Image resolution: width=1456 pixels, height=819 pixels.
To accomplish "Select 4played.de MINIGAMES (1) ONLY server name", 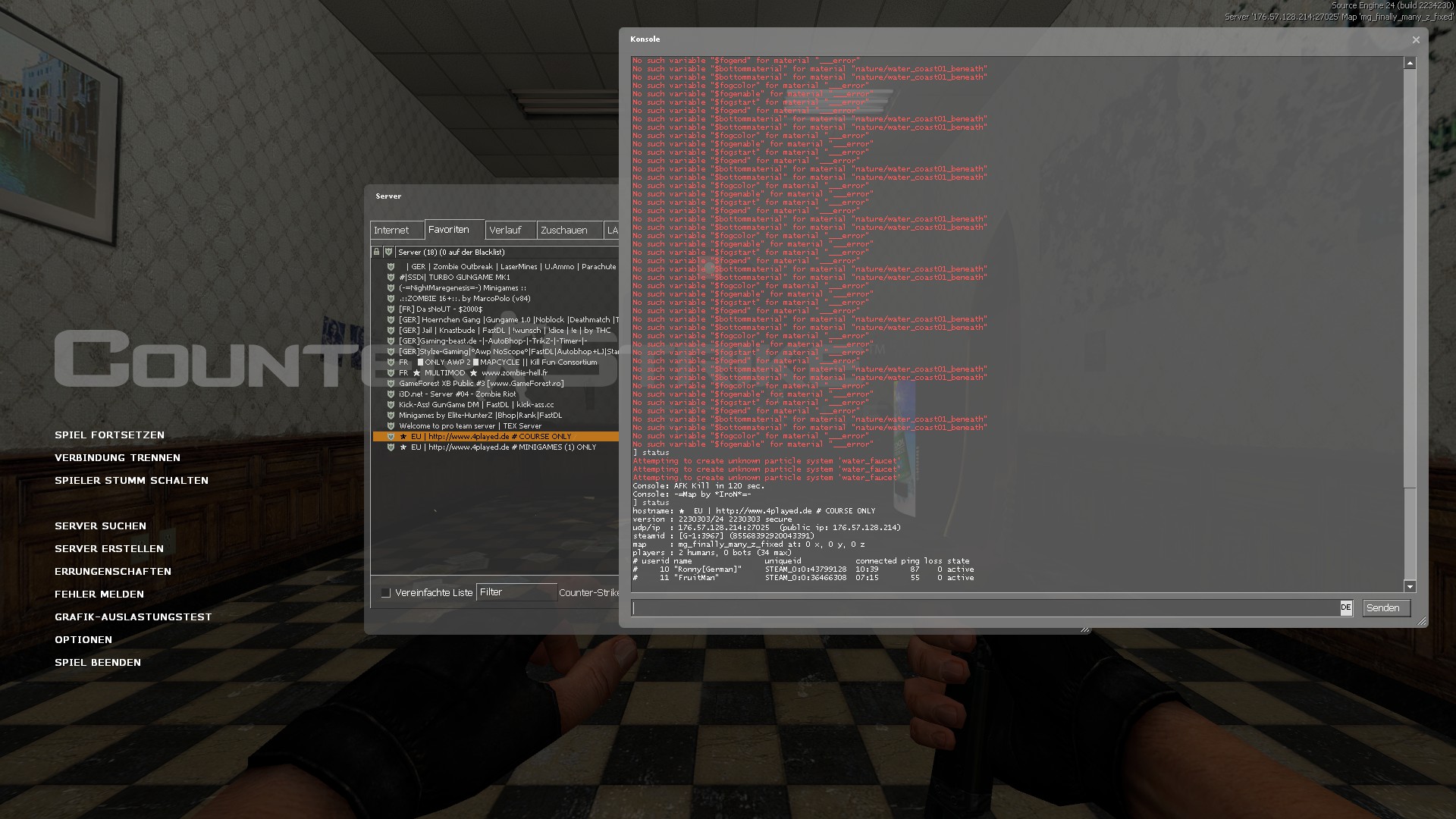I will (x=497, y=447).
